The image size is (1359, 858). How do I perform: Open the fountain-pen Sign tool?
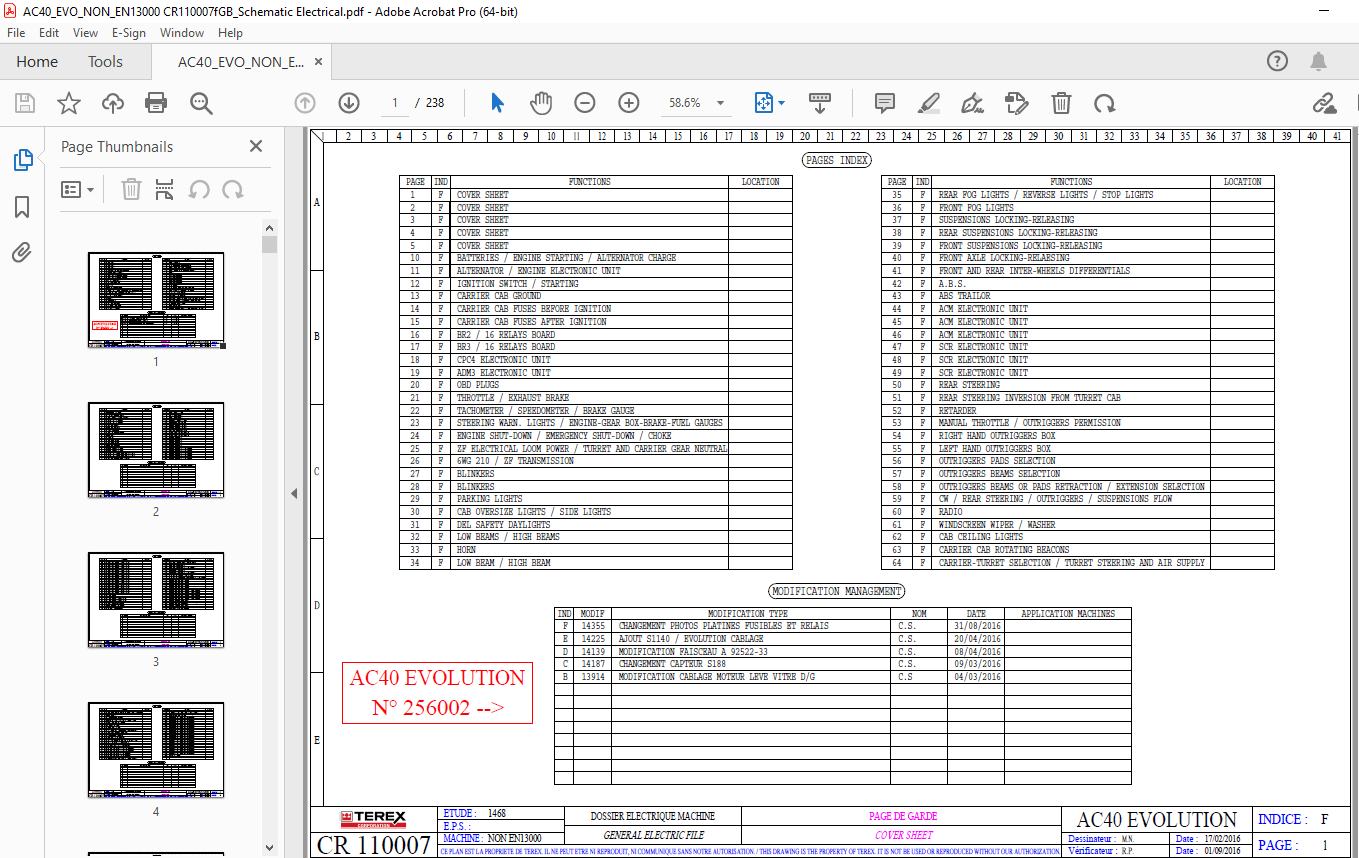pyautogui.click(x=971, y=103)
